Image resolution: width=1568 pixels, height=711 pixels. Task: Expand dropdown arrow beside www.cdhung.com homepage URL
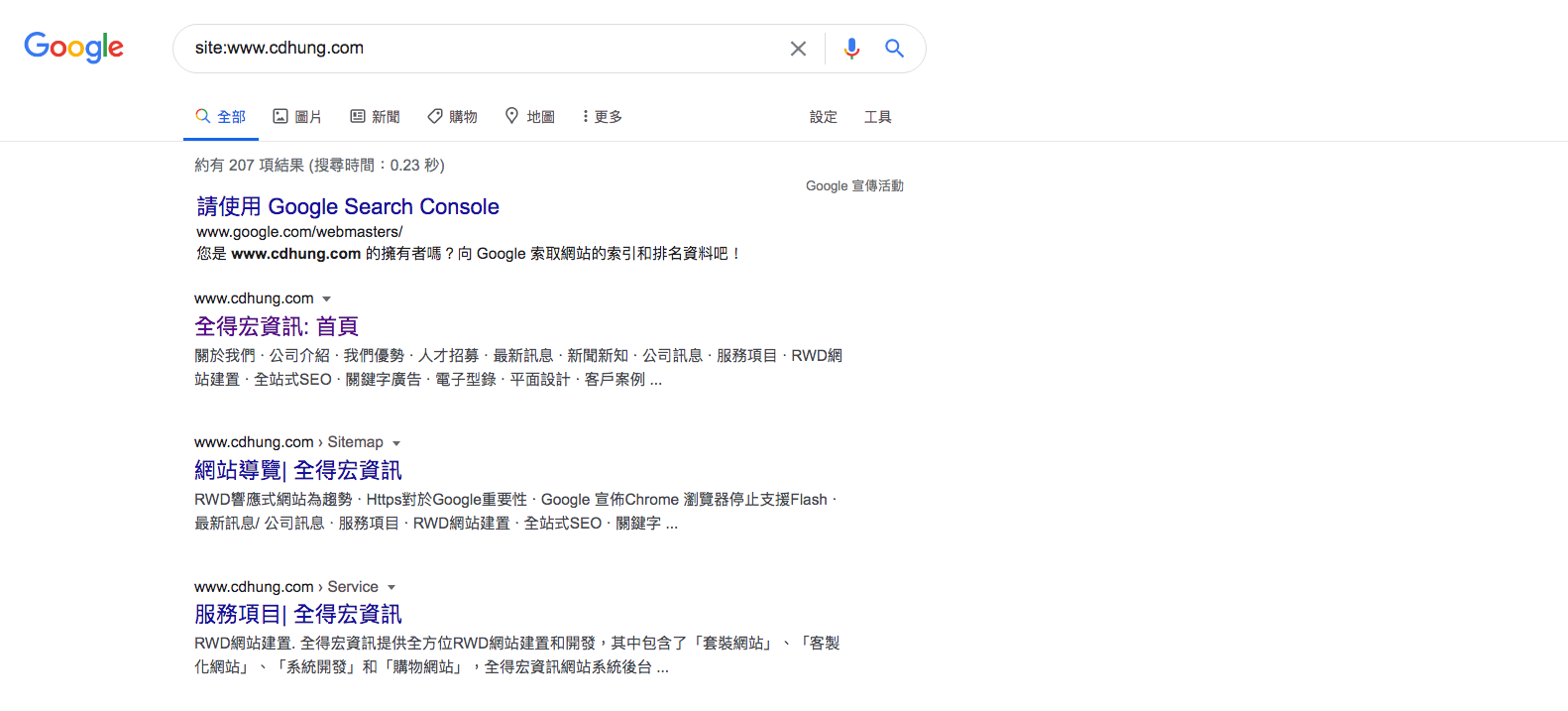pos(327,299)
